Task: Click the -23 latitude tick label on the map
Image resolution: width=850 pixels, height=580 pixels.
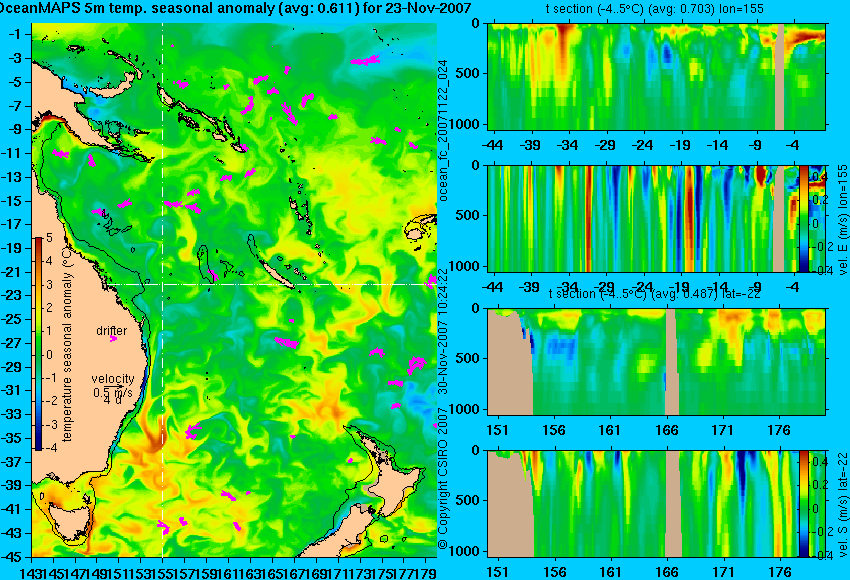Action: pos(14,295)
